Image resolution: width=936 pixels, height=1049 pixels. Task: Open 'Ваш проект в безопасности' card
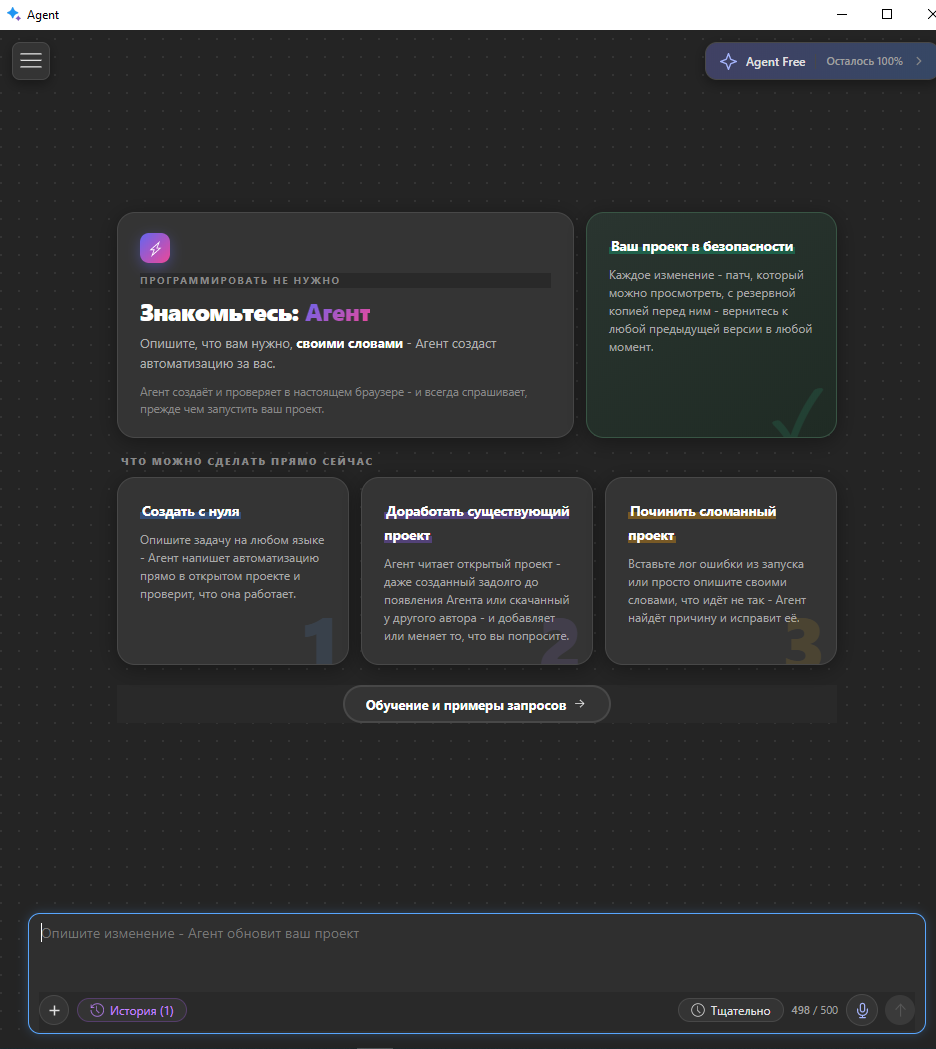[x=711, y=325]
